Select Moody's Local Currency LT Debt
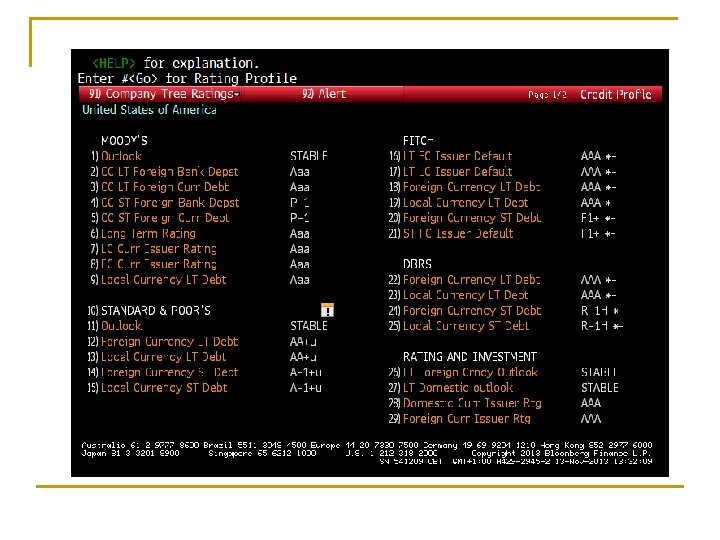Viewport: 720px width, 540px height. (x=158, y=280)
